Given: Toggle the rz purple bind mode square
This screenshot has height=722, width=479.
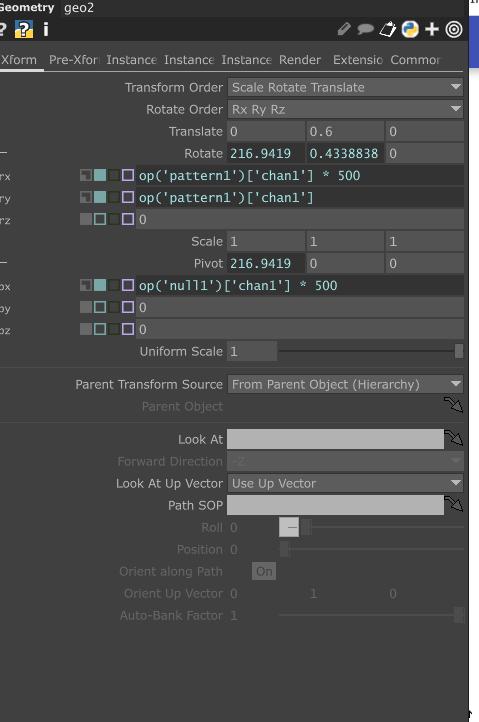Looking at the screenshot, I should click(128, 219).
